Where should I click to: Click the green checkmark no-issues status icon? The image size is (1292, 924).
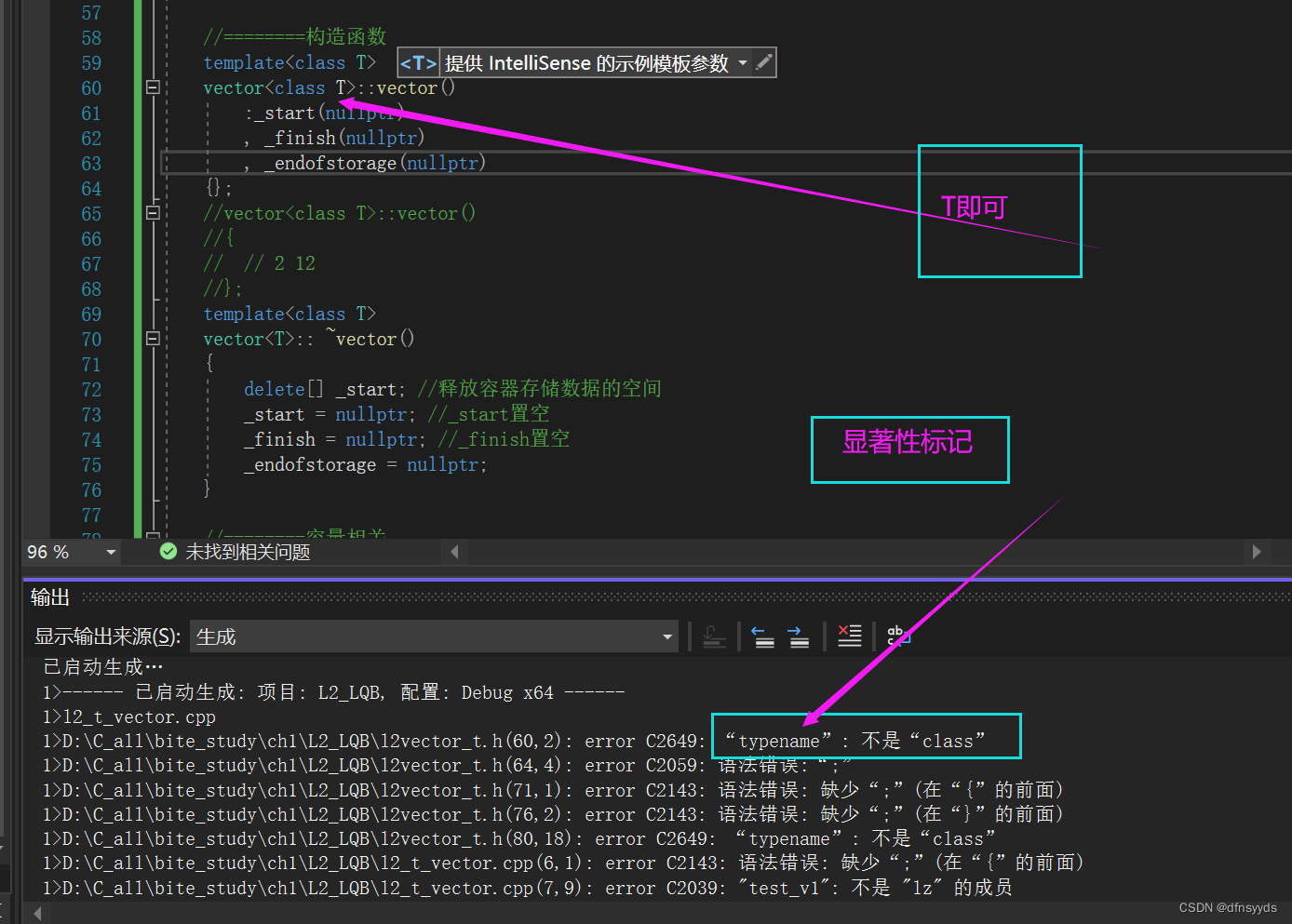pos(168,552)
